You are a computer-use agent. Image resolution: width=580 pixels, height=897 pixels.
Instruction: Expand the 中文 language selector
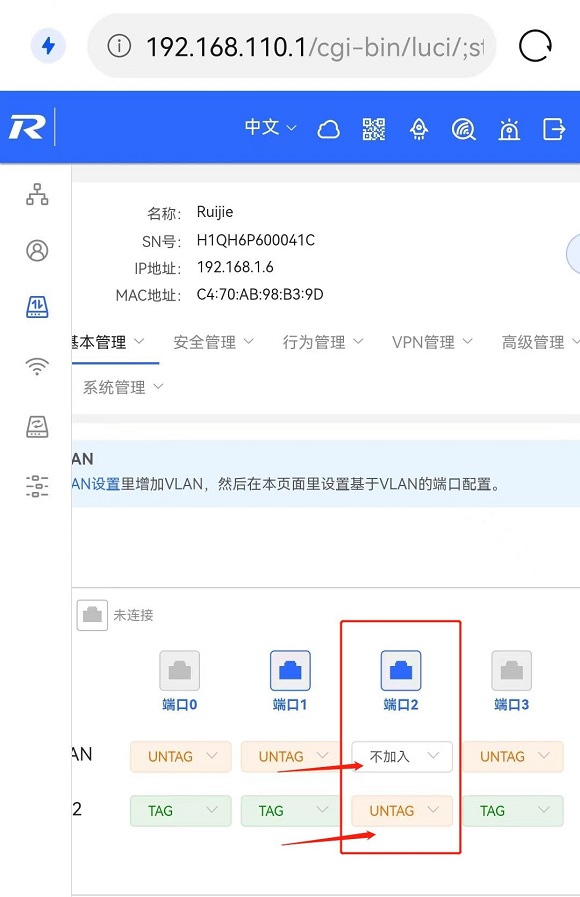[x=271, y=127]
